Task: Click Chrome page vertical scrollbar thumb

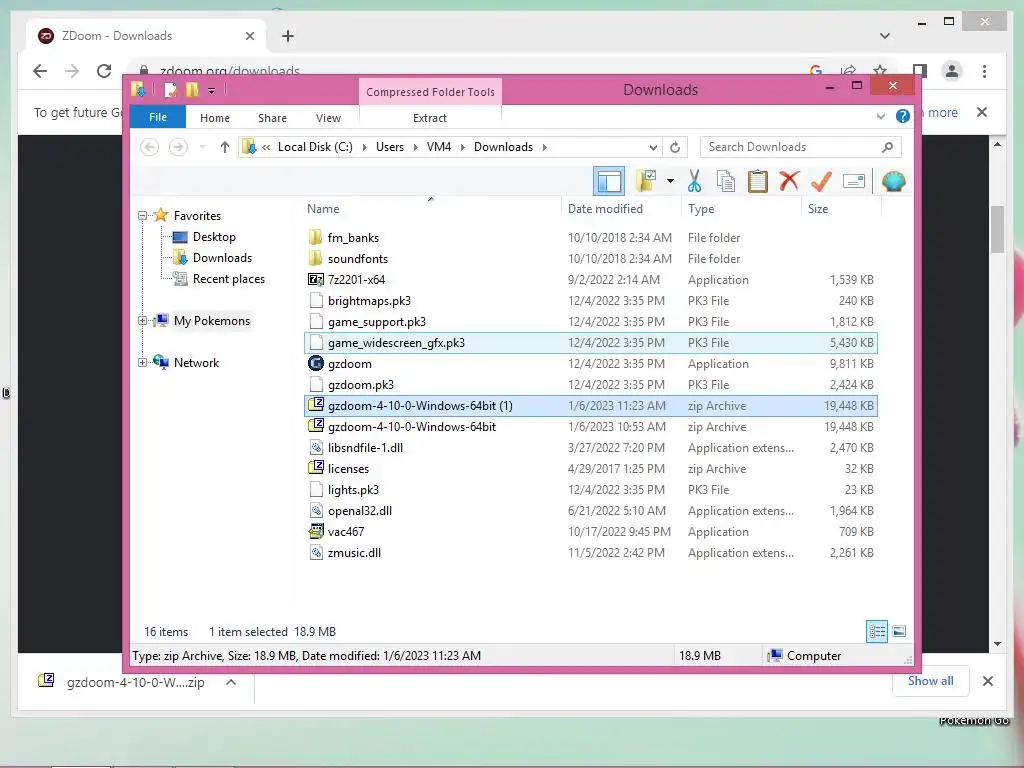Action: tap(997, 229)
